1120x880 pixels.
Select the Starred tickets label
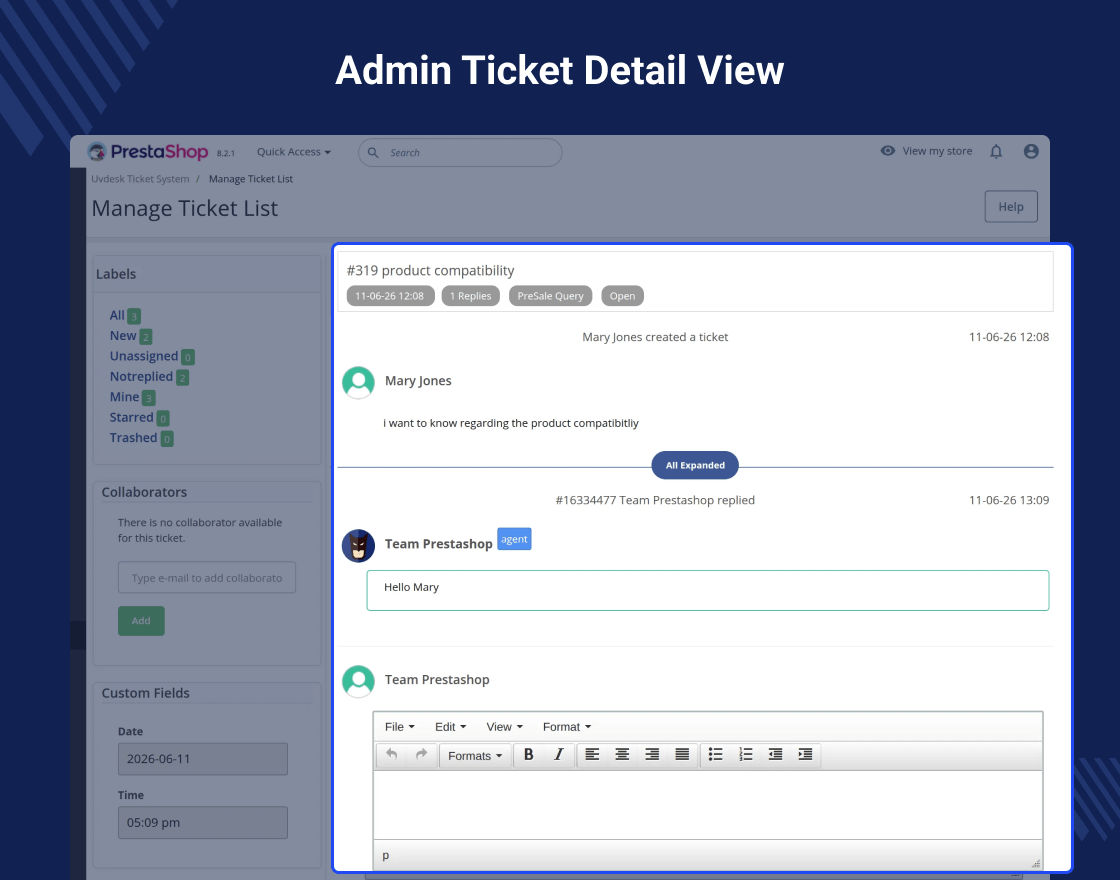pyautogui.click(x=131, y=417)
